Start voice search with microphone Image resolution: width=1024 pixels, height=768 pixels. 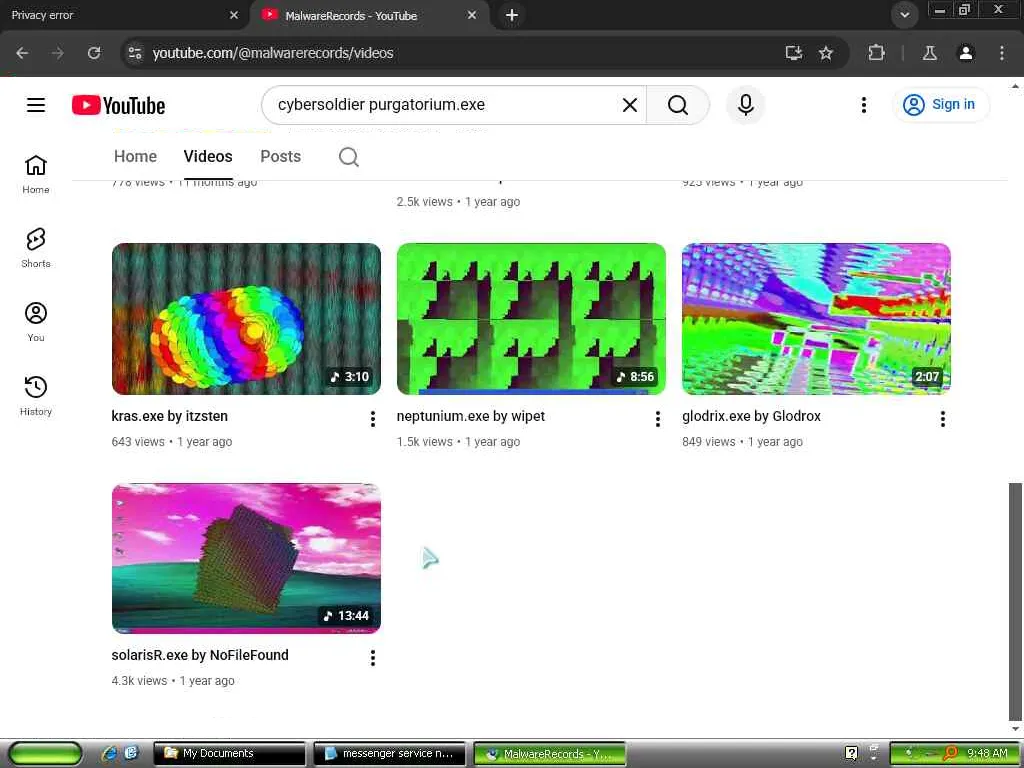[x=745, y=105]
